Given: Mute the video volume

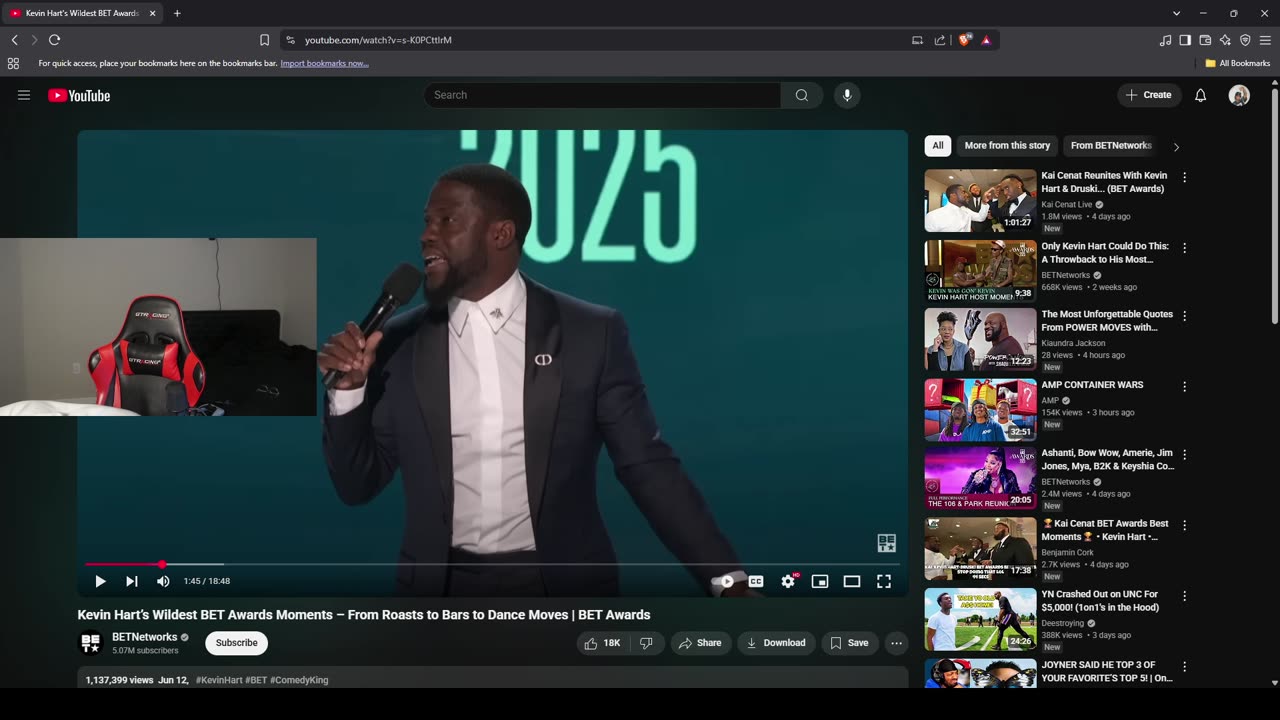Looking at the screenshot, I should click(163, 581).
